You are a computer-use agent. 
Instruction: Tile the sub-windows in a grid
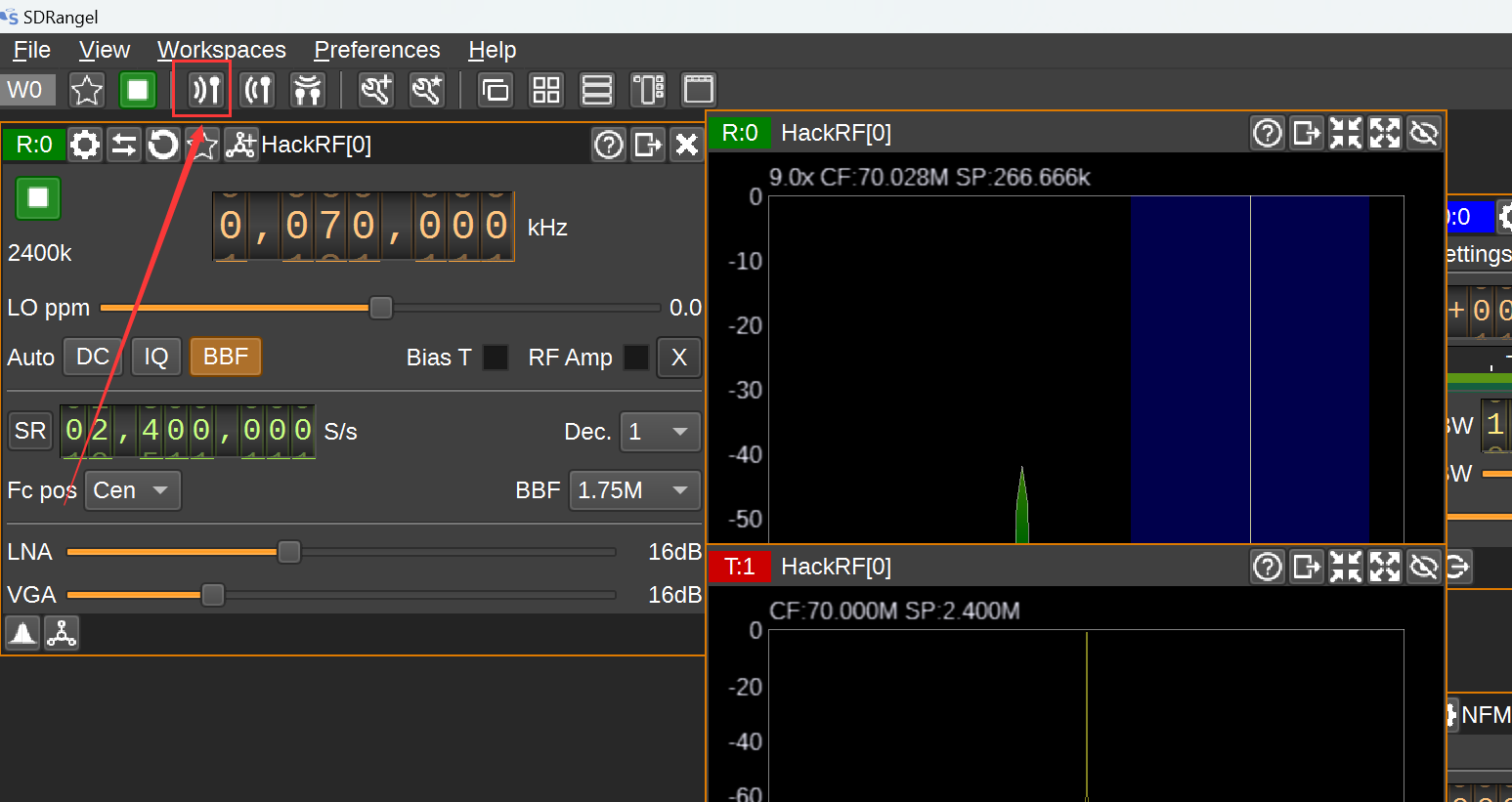[546, 90]
